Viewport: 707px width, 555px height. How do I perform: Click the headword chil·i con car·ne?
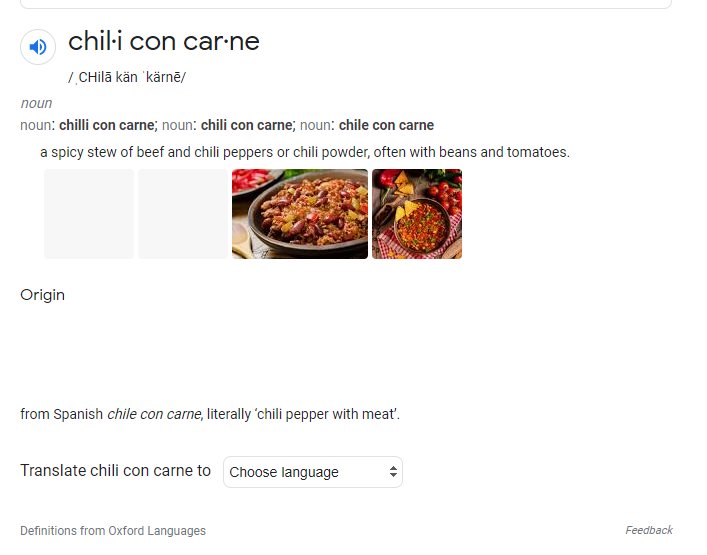click(164, 41)
